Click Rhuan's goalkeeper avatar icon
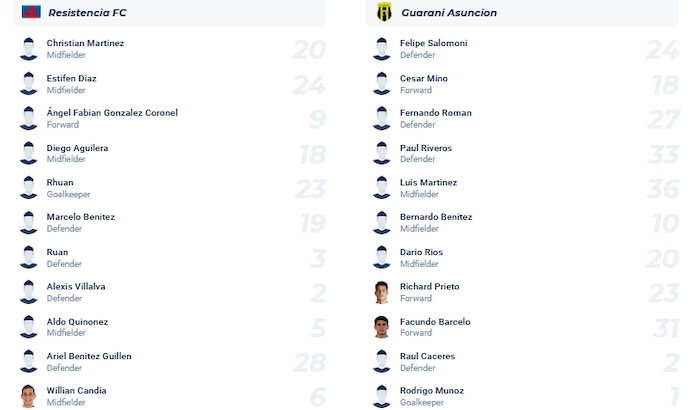The image size is (690, 410). point(28,188)
